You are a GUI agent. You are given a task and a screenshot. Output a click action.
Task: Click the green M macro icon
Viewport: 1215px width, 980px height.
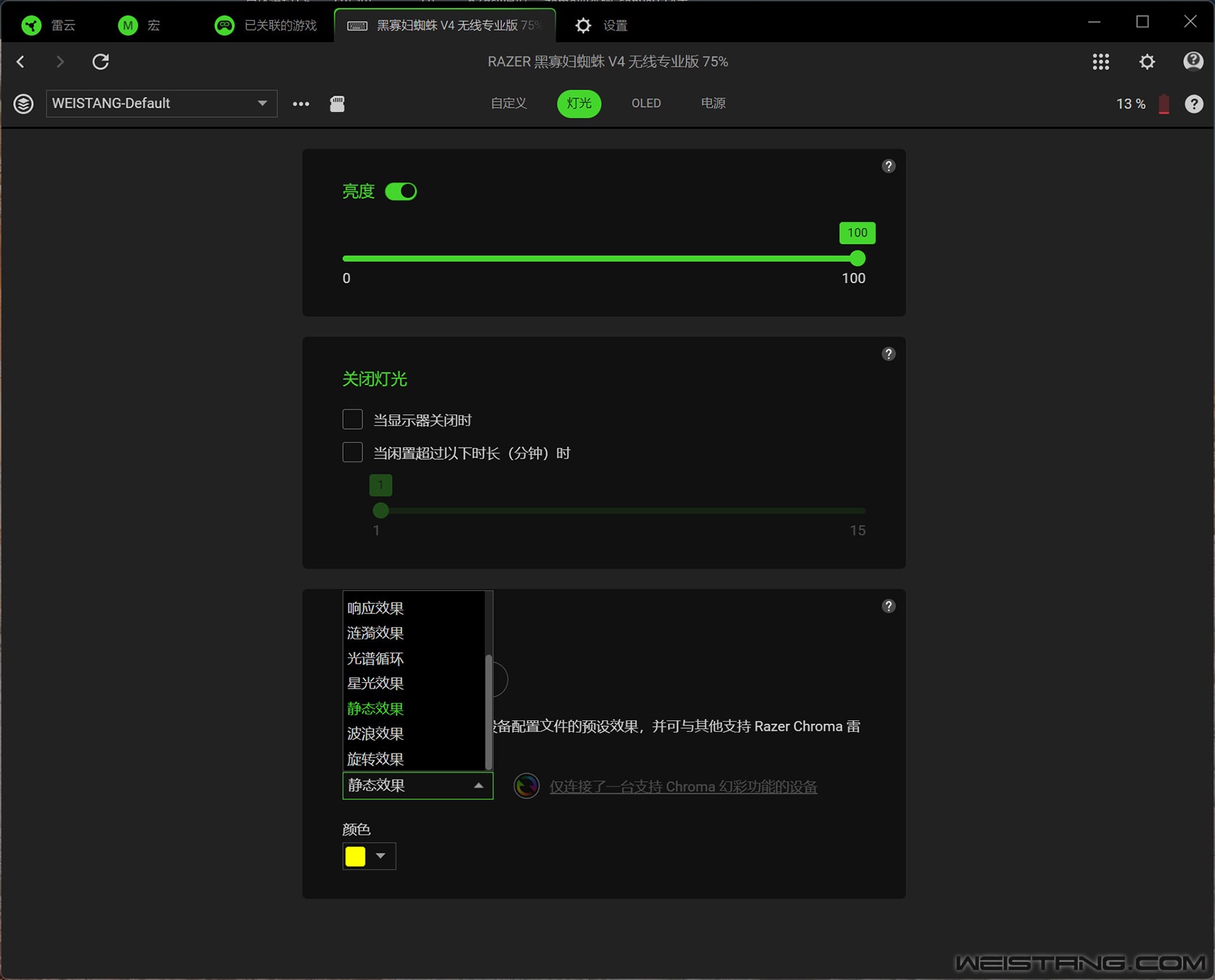pos(128,25)
